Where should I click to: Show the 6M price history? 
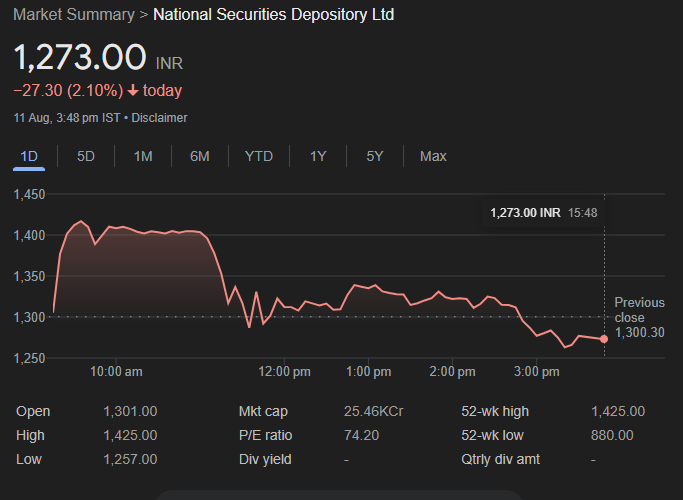point(199,156)
